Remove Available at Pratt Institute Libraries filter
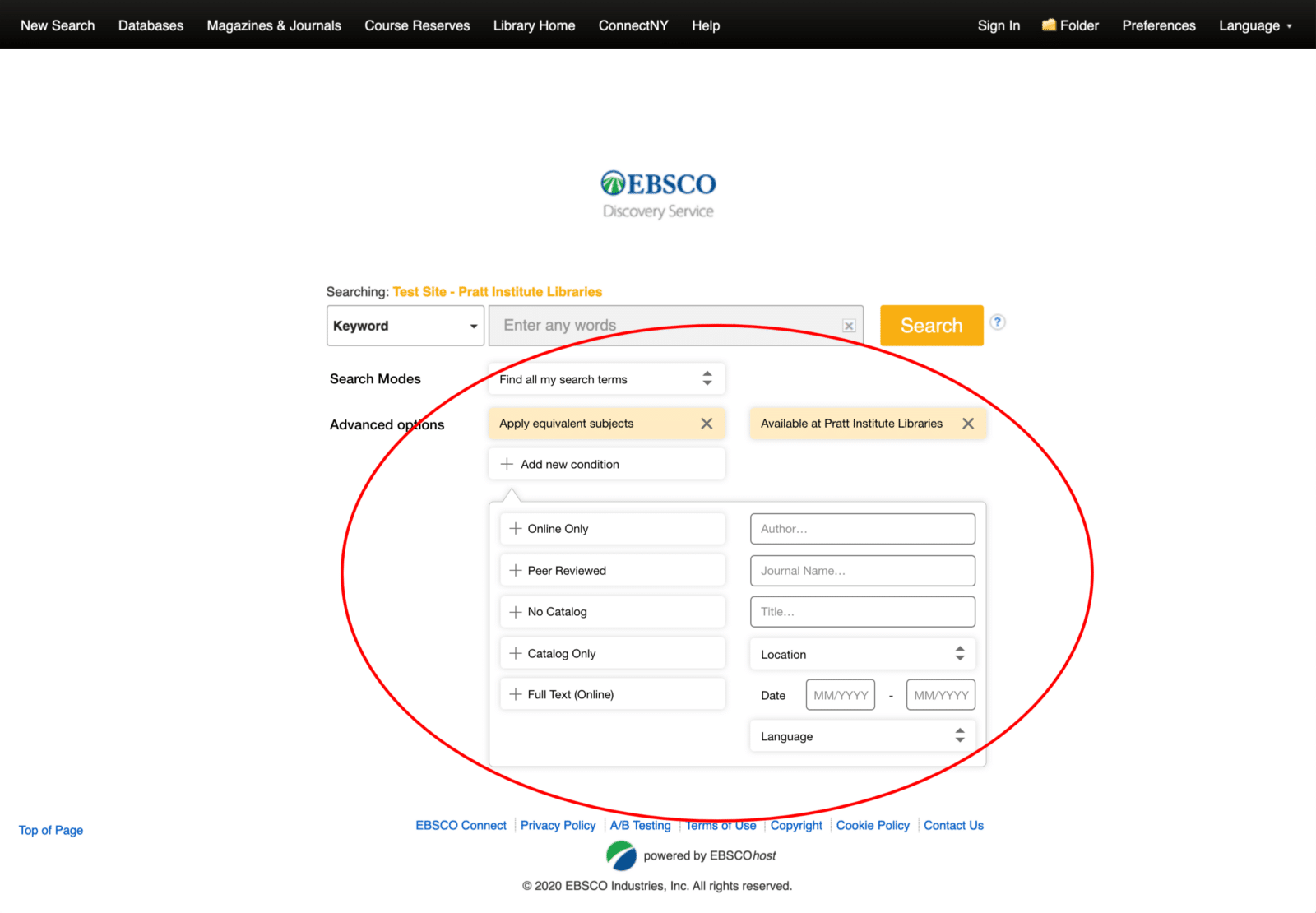The width and height of the screenshot is (1316, 913). pyautogui.click(x=968, y=424)
